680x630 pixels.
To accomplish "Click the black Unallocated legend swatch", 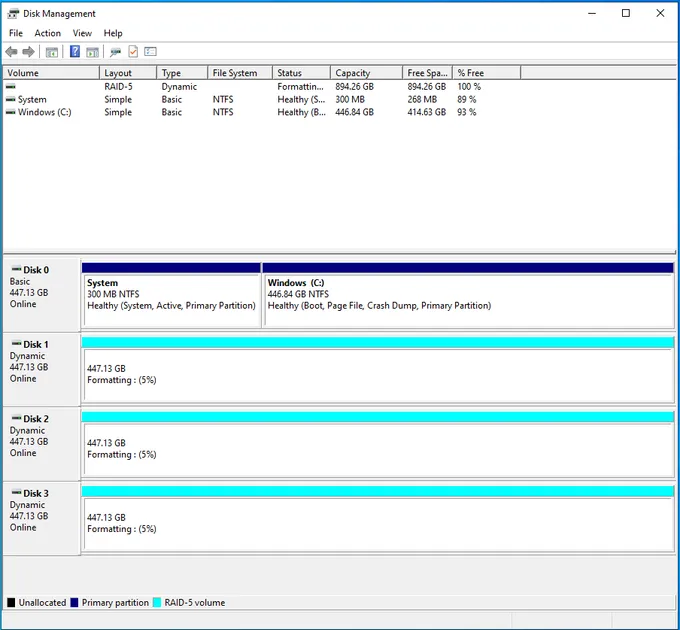I will 11,603.
